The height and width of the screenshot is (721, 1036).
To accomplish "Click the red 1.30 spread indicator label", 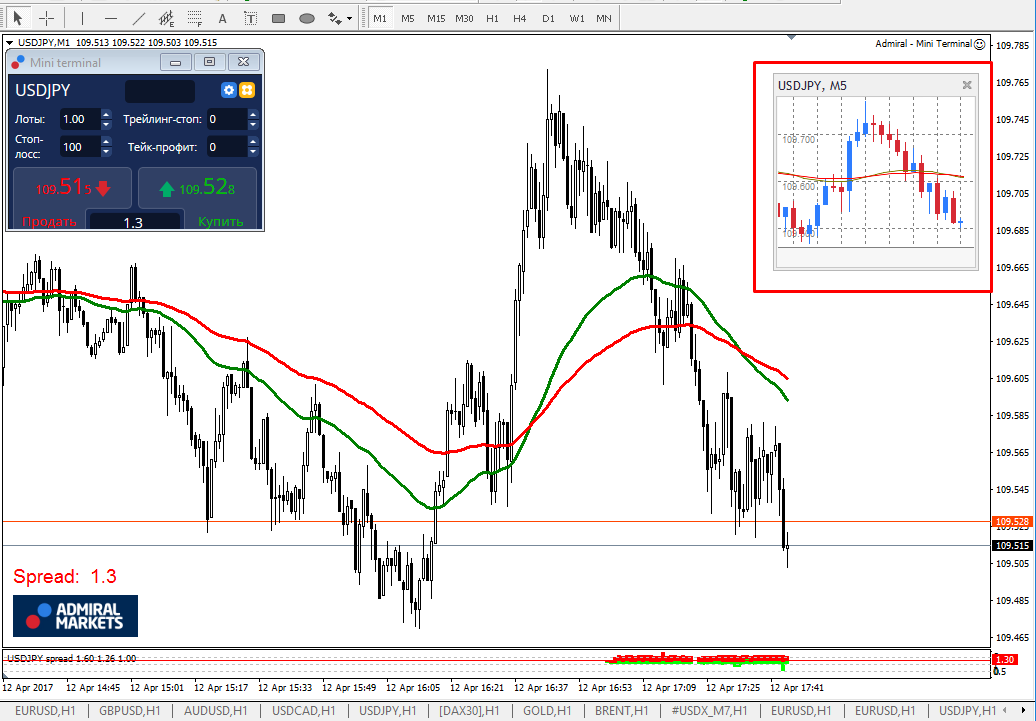I will [1004, 660].
